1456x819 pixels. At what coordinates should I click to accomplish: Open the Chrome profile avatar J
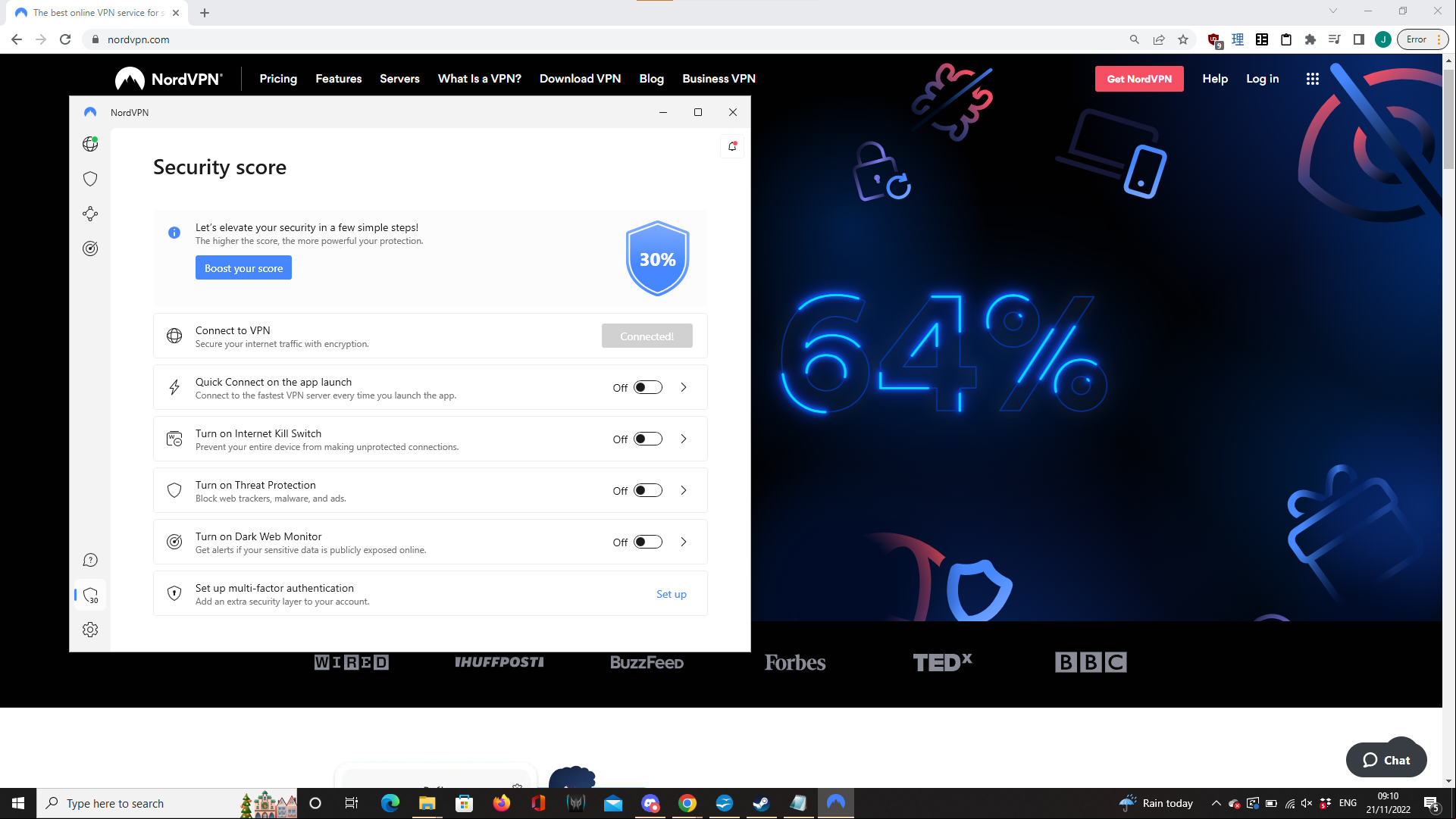pos(1383,39)
